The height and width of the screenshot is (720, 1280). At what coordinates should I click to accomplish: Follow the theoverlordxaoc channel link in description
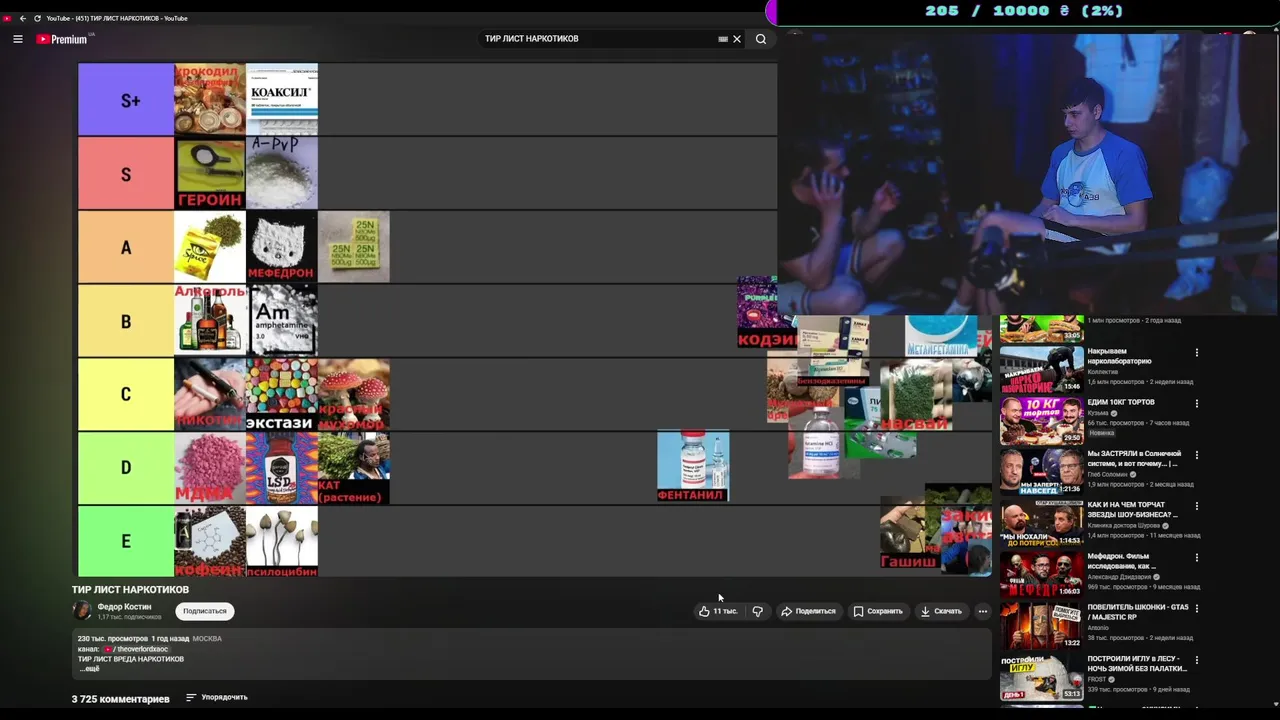[135, 649]
